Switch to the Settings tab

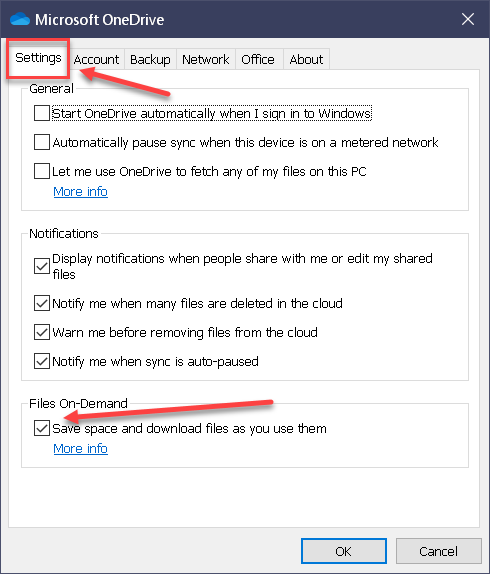tap(38, 58)
